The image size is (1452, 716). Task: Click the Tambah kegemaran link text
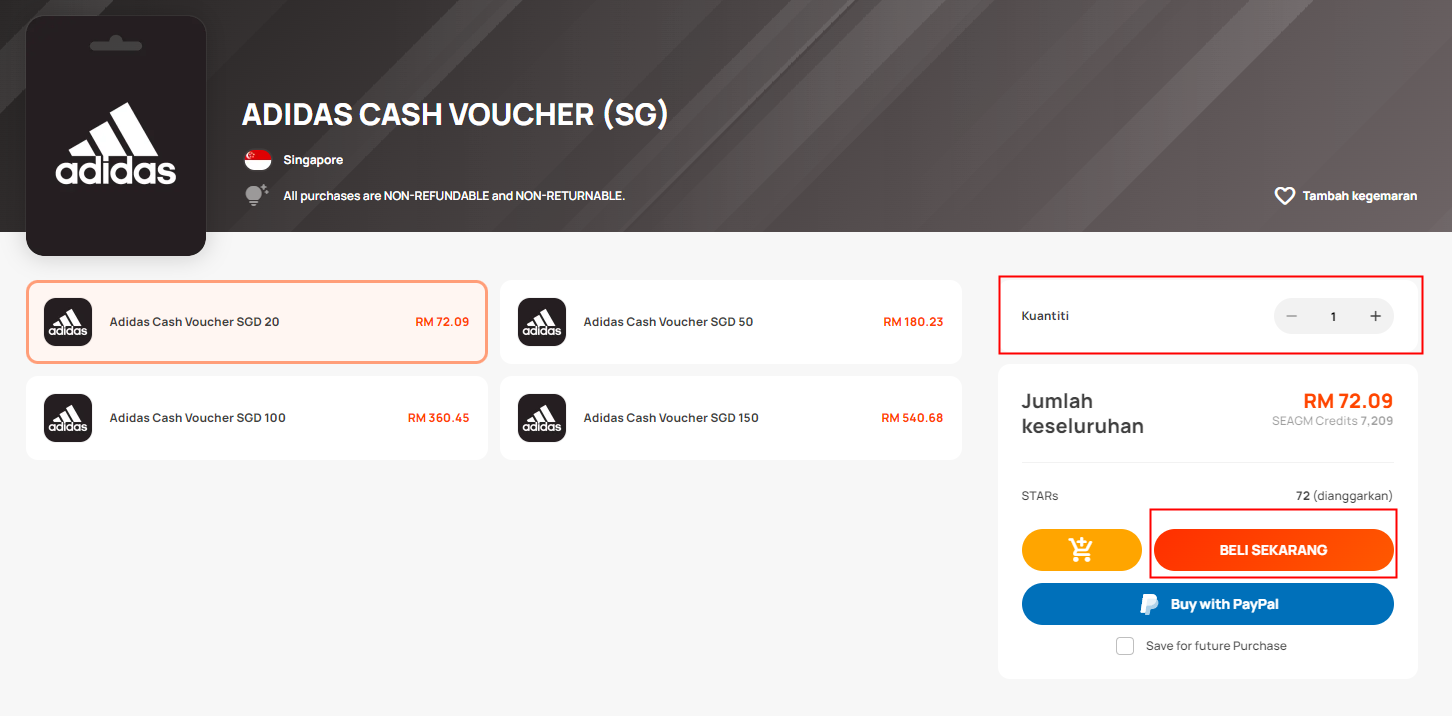click(x=1359, y=196)
